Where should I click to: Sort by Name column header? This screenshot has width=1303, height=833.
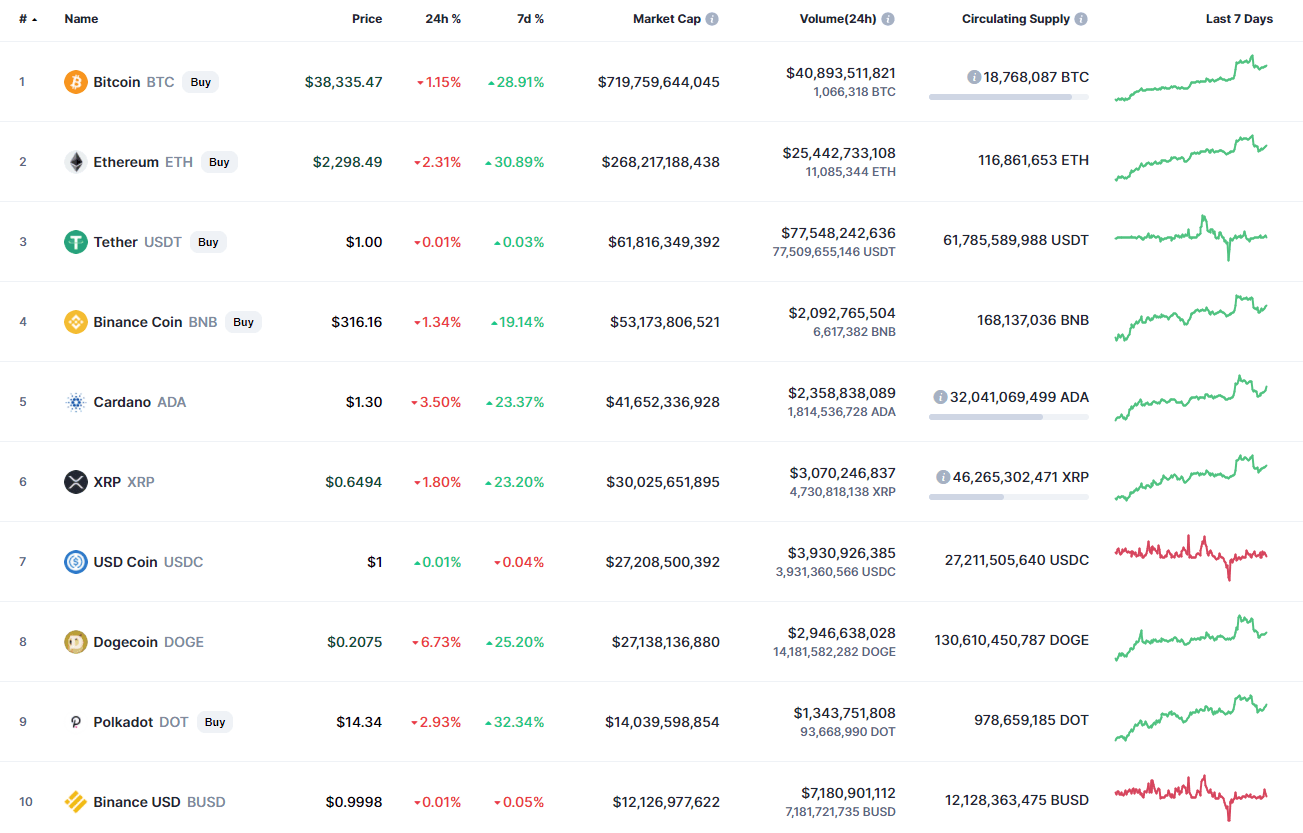click(81, 19)
